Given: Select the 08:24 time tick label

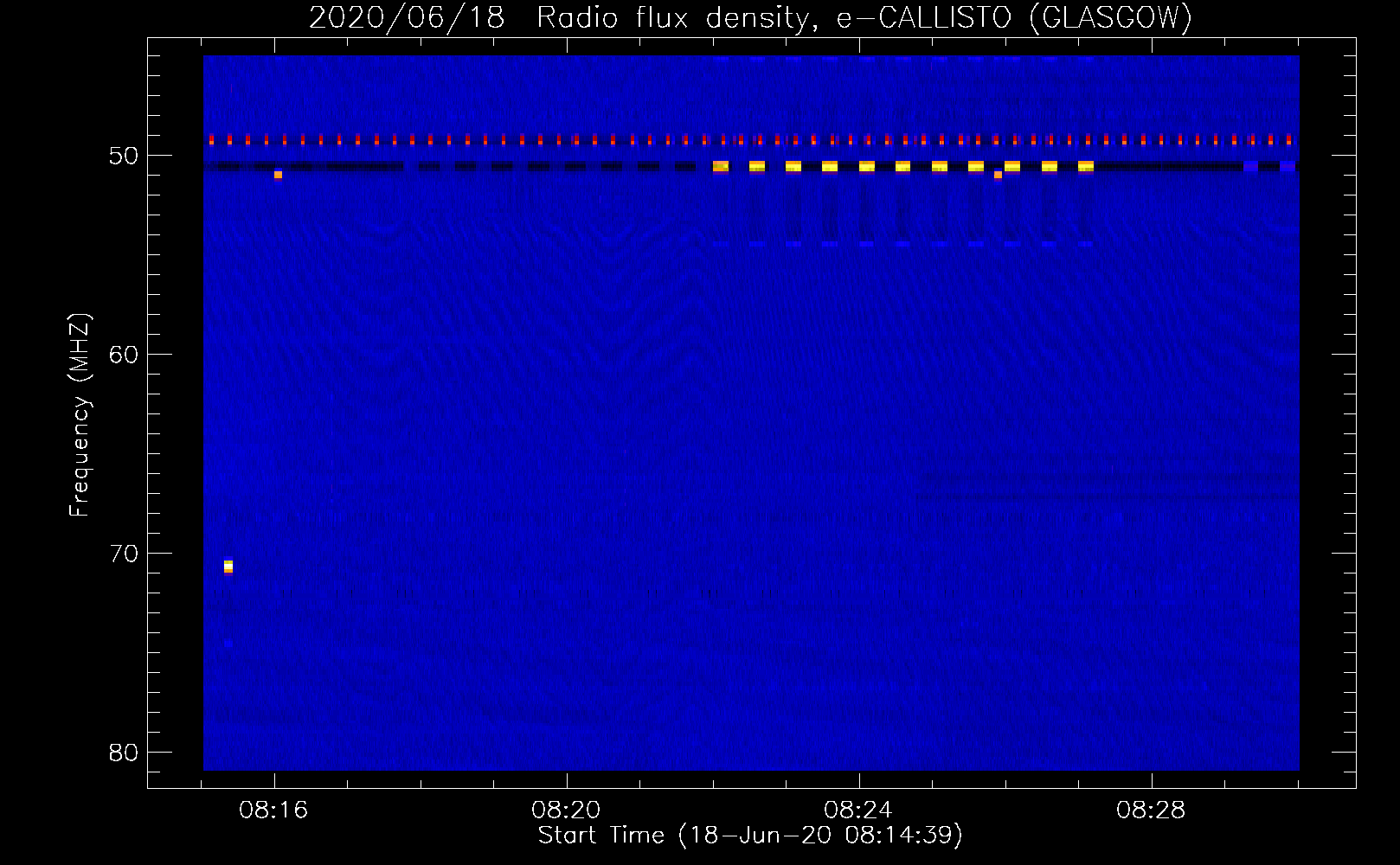Looking at the screenshot, I should coord(858,811).
